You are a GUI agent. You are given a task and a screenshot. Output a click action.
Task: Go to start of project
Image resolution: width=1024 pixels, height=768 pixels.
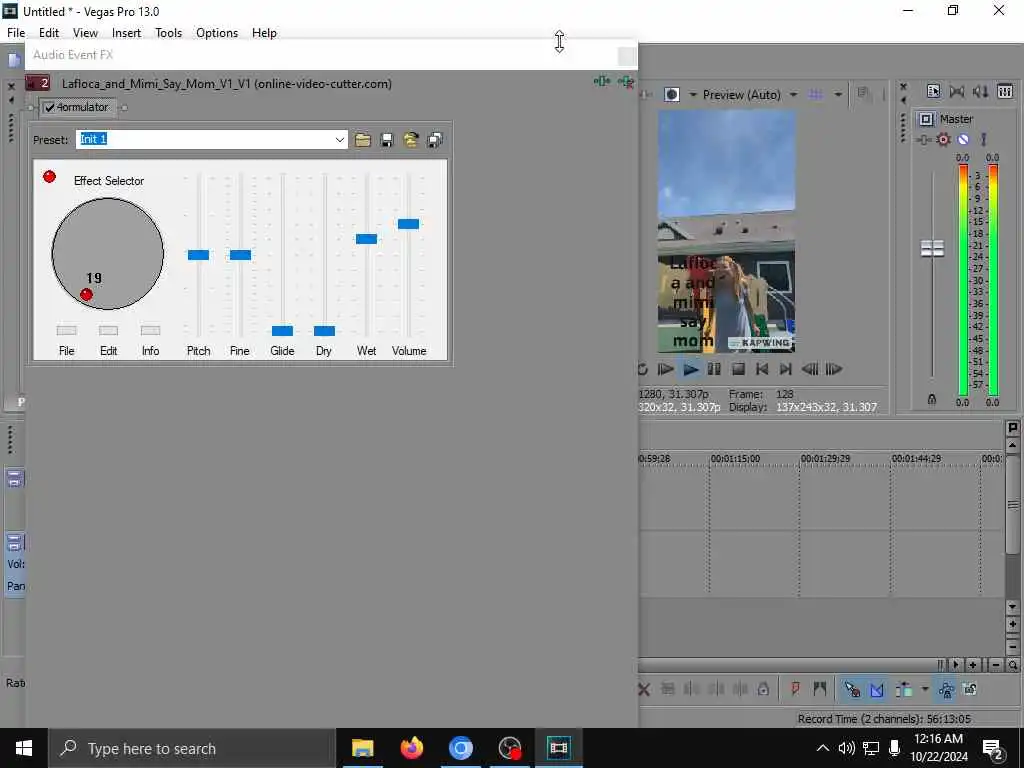pyautogui.click(x=762, y=369)
